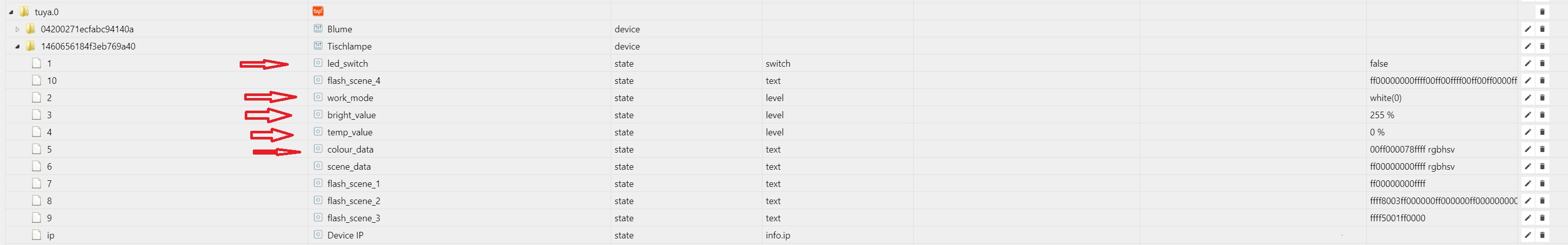
Task: Click the temp_value 0 % cell
Action: 1377,132
